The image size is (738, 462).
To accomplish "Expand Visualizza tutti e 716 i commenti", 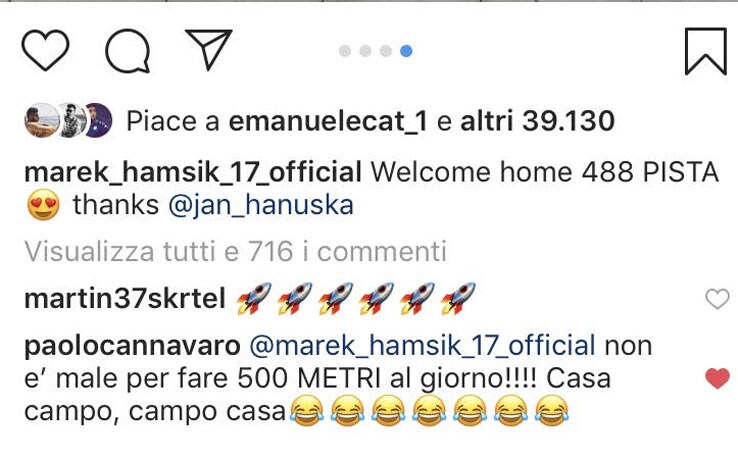I will point(235,251).
